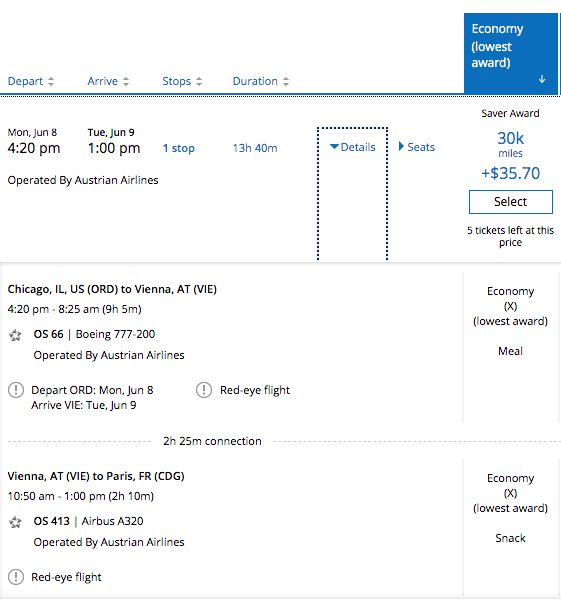Viewport: 561px width, 599px height.
Task: Sort by Economy lowest award header
Action: tap(511, 53)
